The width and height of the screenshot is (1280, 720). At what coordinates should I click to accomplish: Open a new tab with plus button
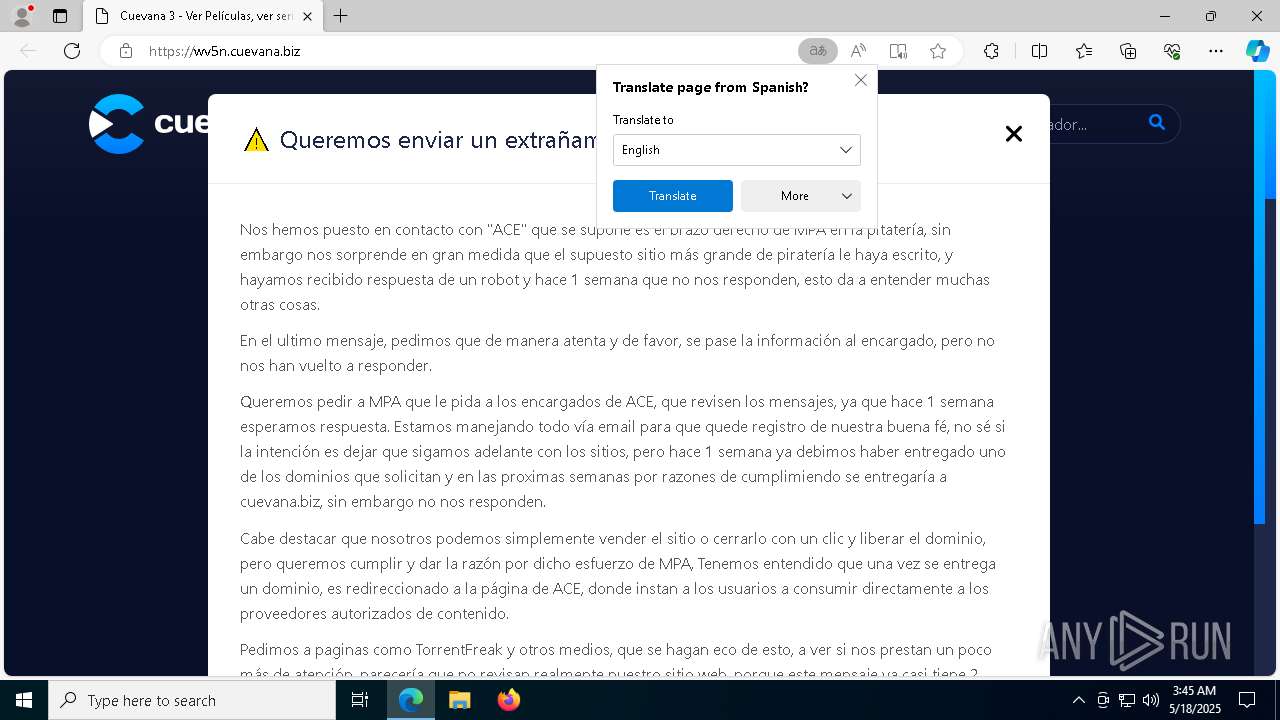[x=341, y=16]
